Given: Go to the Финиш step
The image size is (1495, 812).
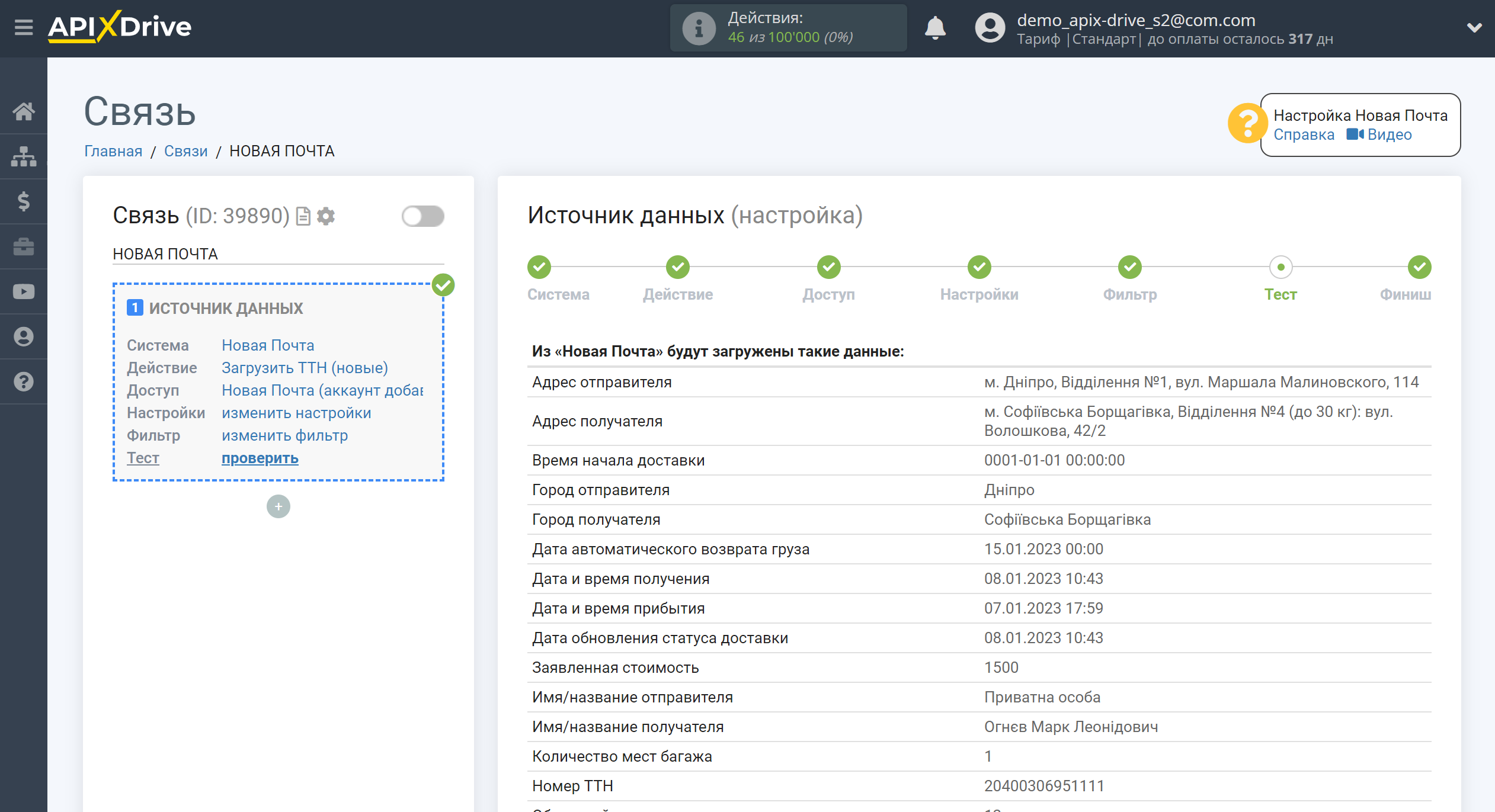Looking at the screenshot, I should point(1420,267).
